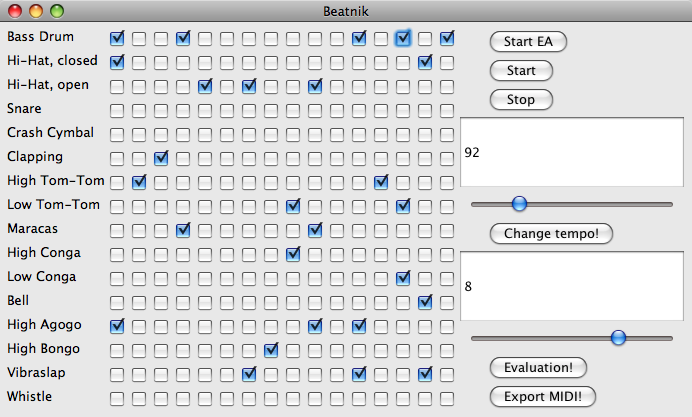This screenshot has height=417, width=692.
Task: Check the last Whistle beat checkbox
Action: [x=447, y=398]
